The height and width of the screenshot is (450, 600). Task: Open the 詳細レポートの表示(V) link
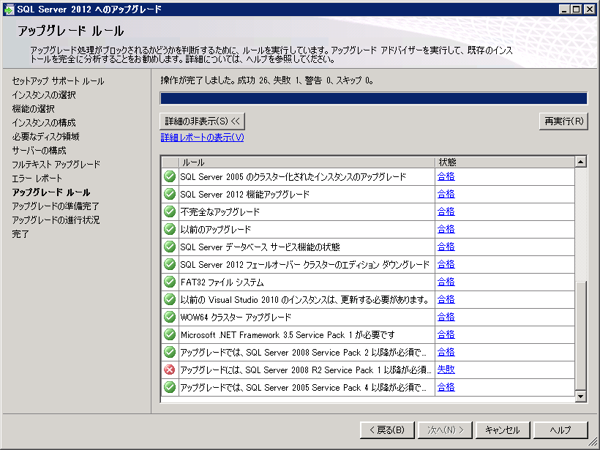point(202,137)
